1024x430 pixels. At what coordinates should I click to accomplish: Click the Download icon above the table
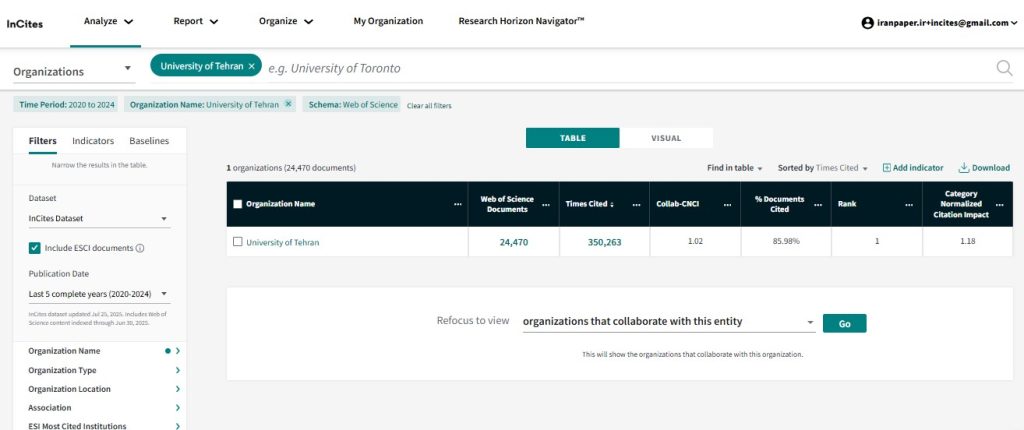pos(964,168)
